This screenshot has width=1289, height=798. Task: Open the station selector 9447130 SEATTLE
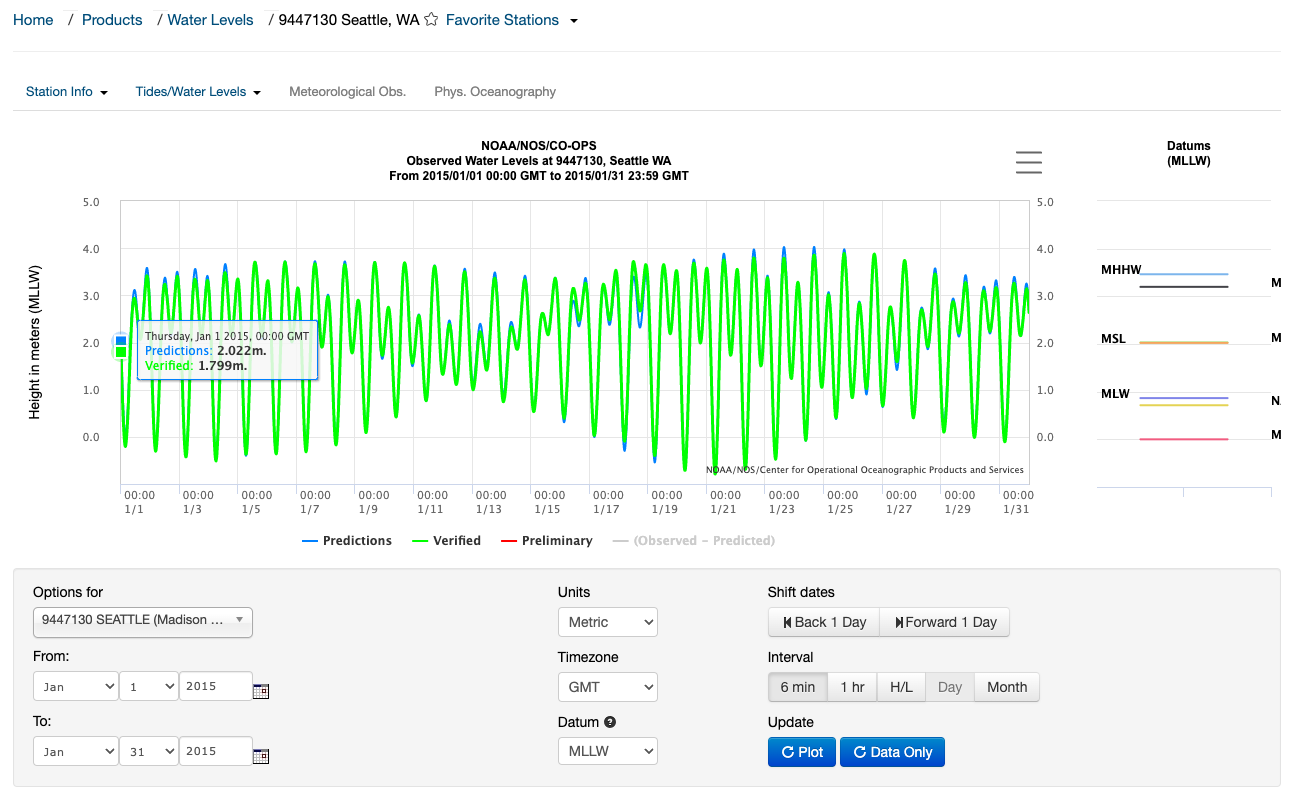point(143,622)
